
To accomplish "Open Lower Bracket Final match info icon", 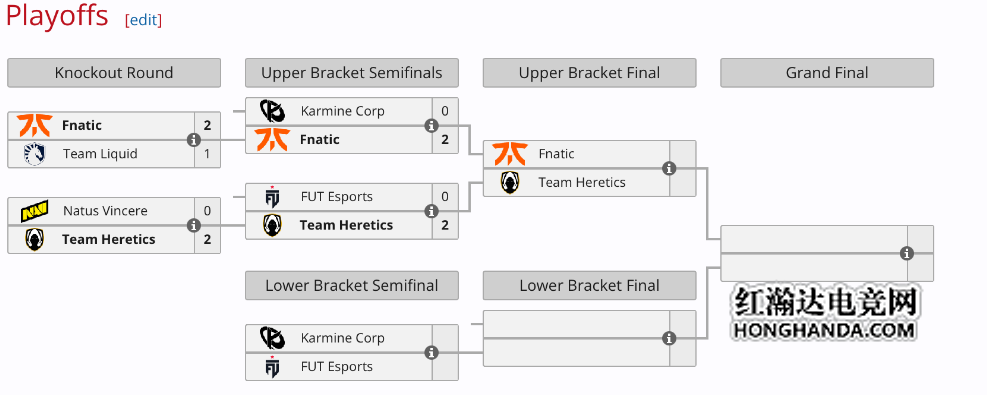I will point(669,338).
